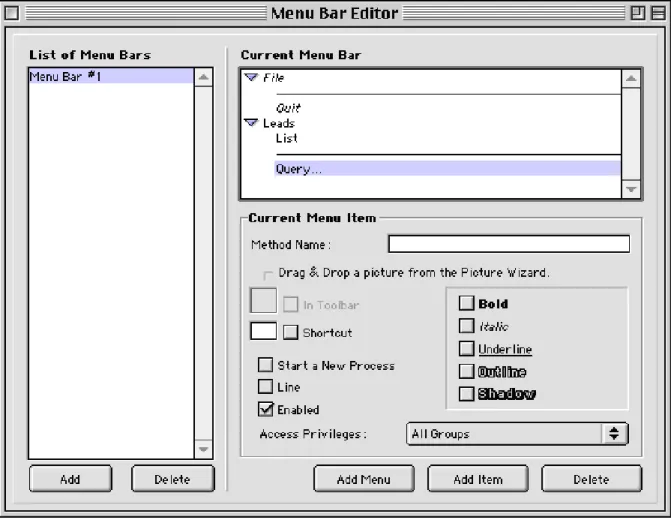The width and height of the screenshot is (671, 520).
Task: Click the window collapse box
Action: (658, 13)
